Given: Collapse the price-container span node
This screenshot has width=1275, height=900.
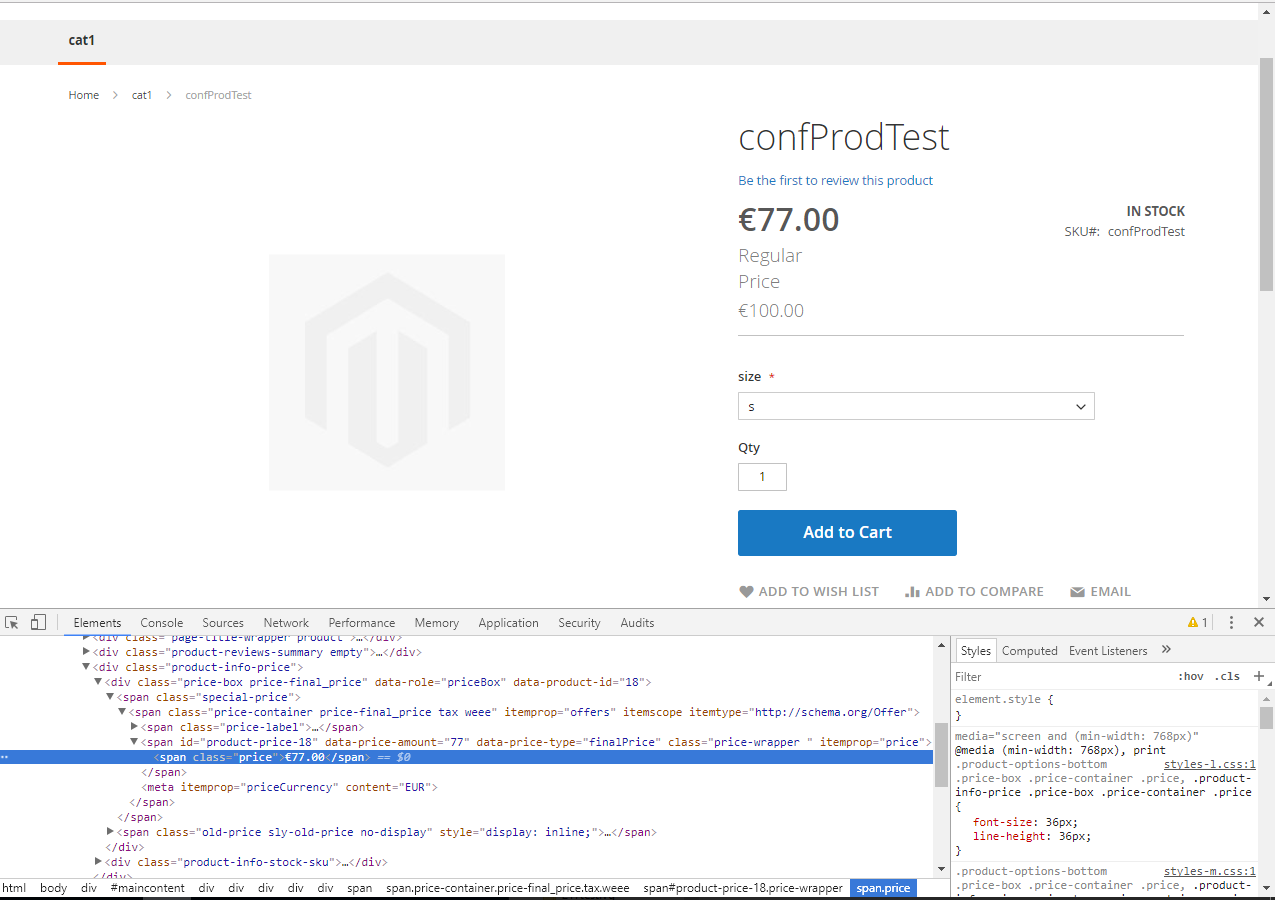Looking at the screenshot, I should 122,712.
